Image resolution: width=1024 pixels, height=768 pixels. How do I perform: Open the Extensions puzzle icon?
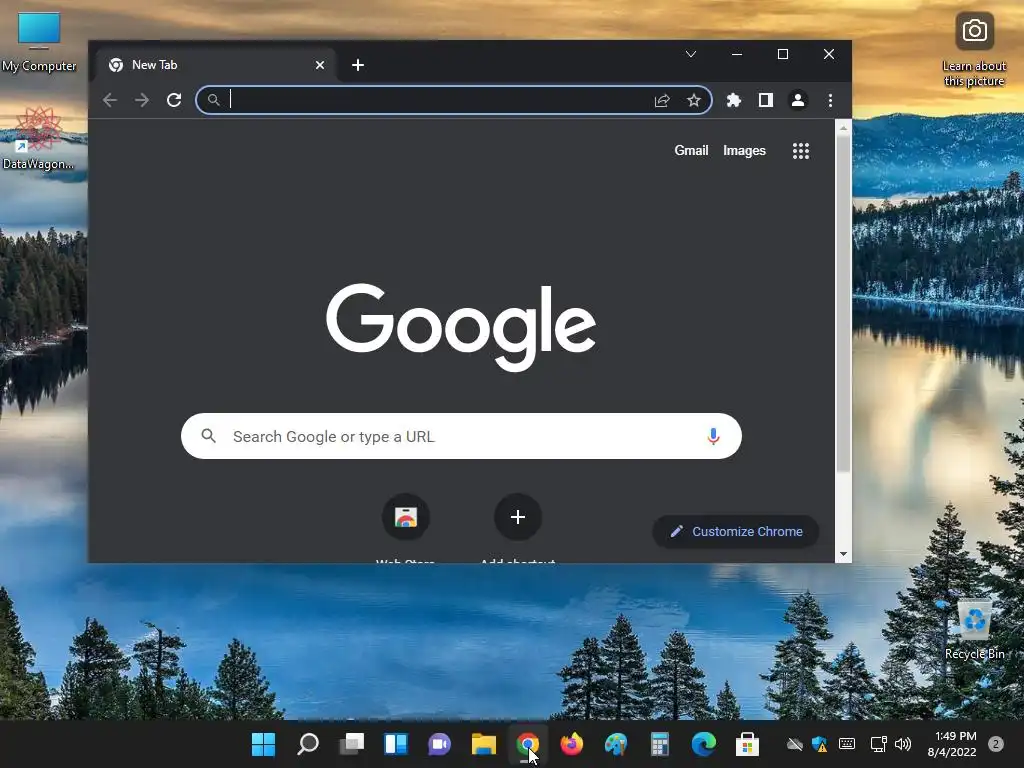point(733,100)
